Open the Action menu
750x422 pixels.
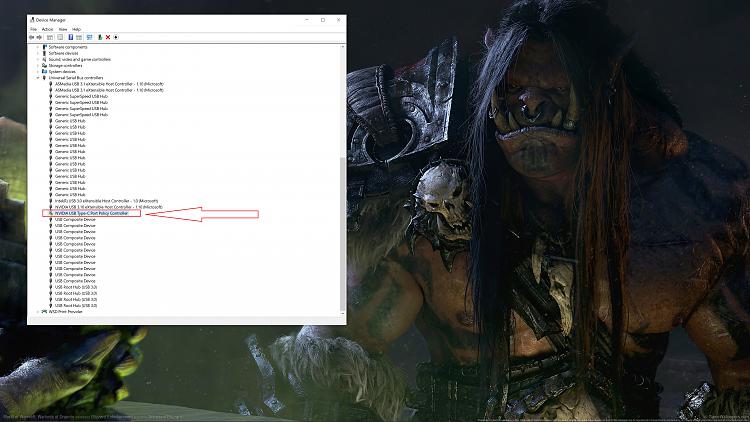pos(47,29)
